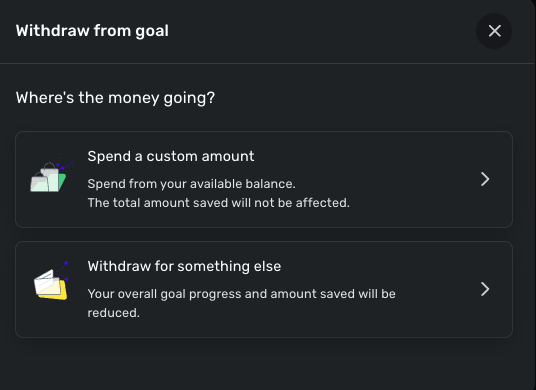Click the shopping bags icon
The width and height of the screenshot is (536, 390).
point(50,174)
